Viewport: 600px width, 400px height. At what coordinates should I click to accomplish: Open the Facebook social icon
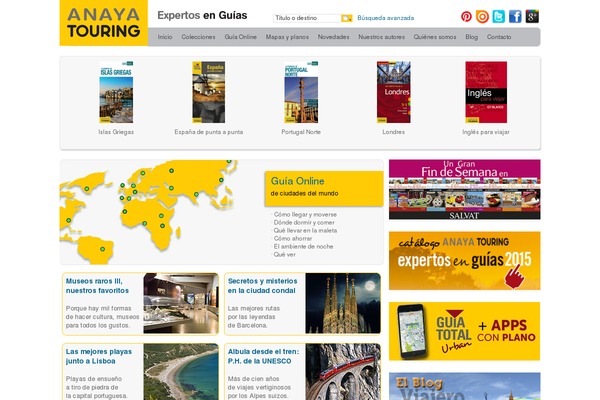coord(515,16)
